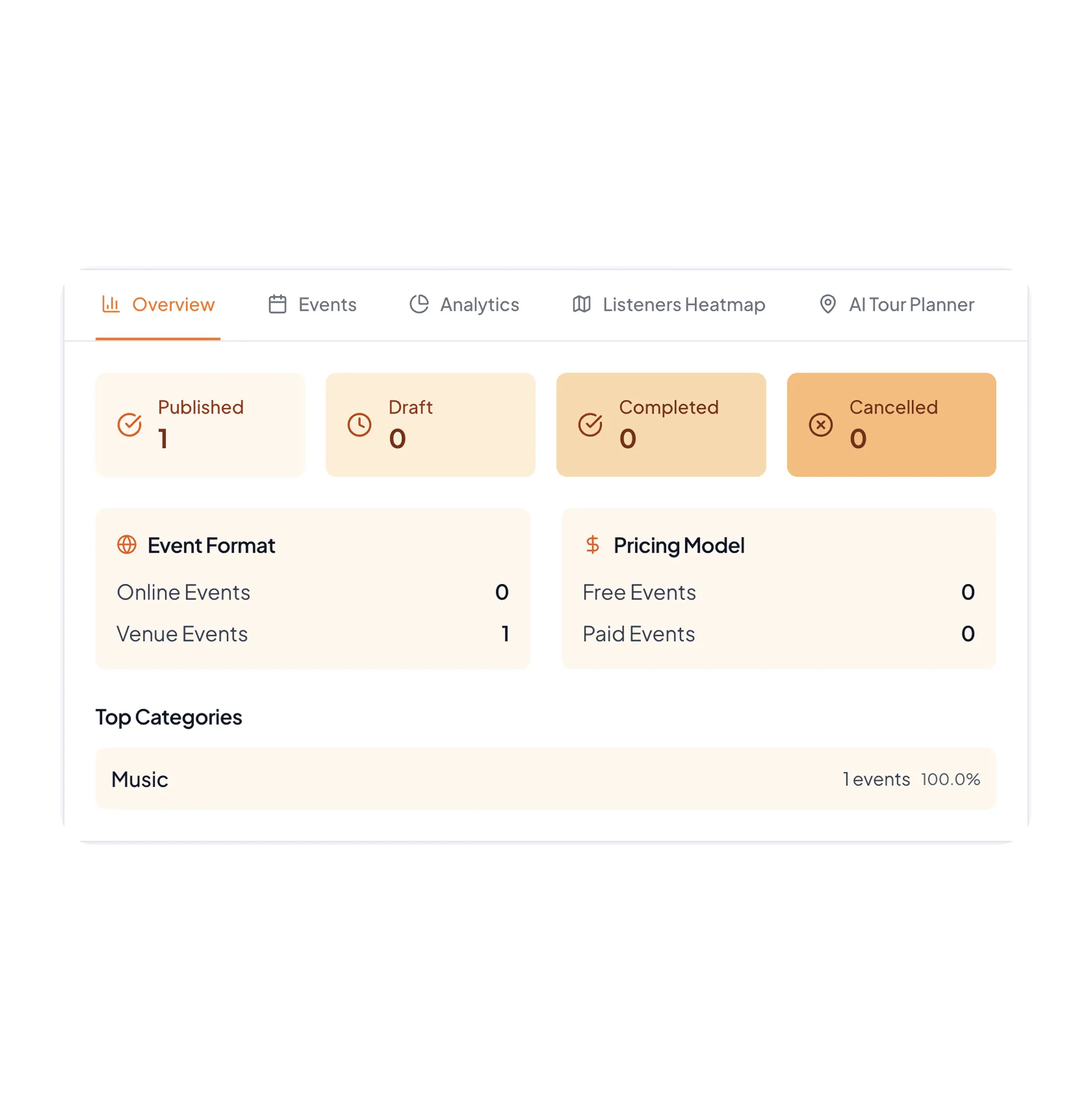Open the AI Tour Planner tab
The height and width of the screenshot is (1111, 1092).
pyautogui.click(x=911, y=304)
